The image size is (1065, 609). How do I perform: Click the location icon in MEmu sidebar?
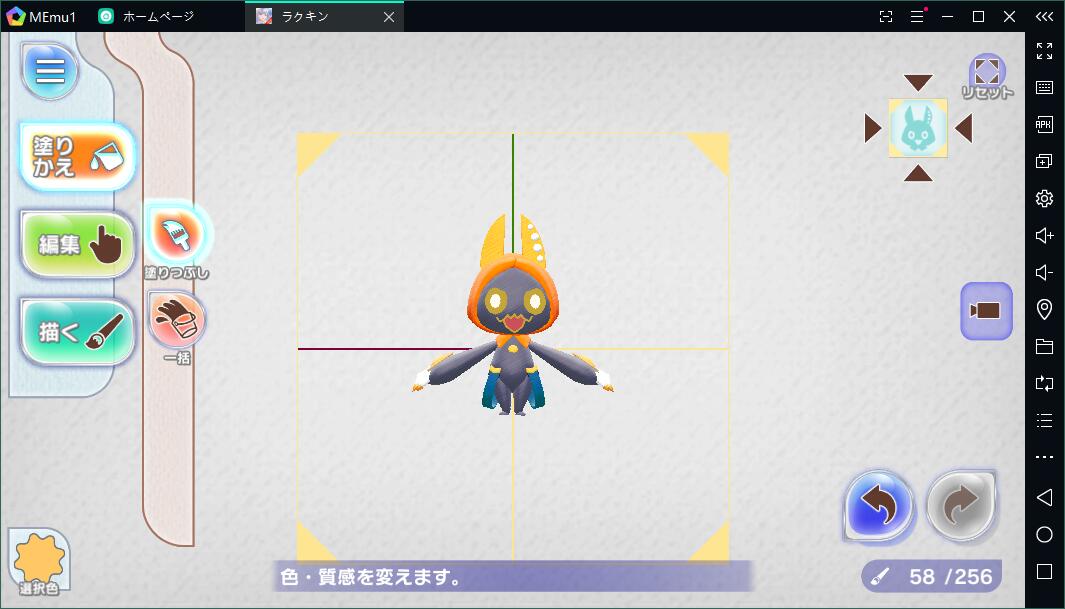click(1044, 309)
